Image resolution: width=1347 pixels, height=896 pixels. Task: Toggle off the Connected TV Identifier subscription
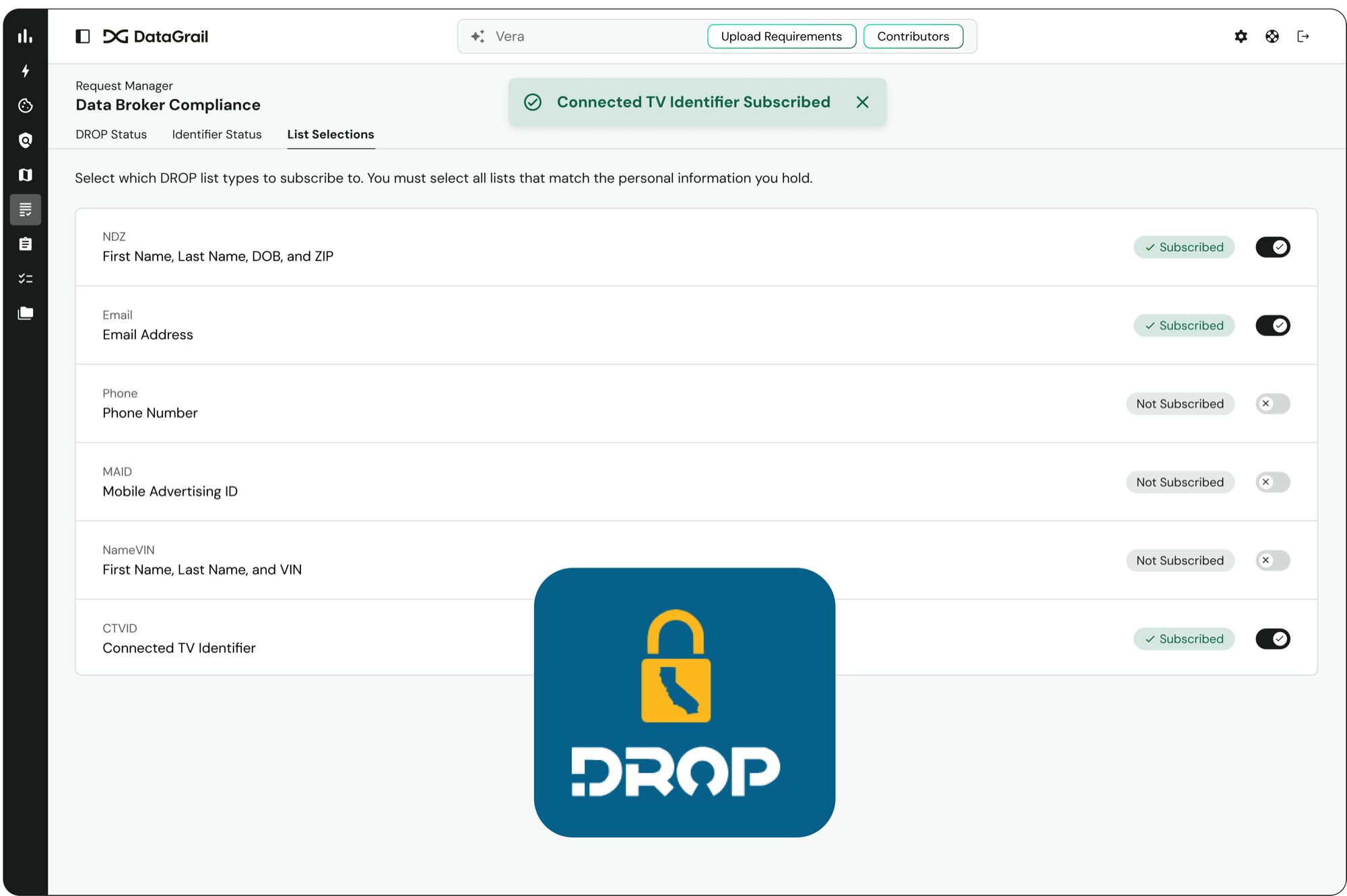pos(1273,639)
